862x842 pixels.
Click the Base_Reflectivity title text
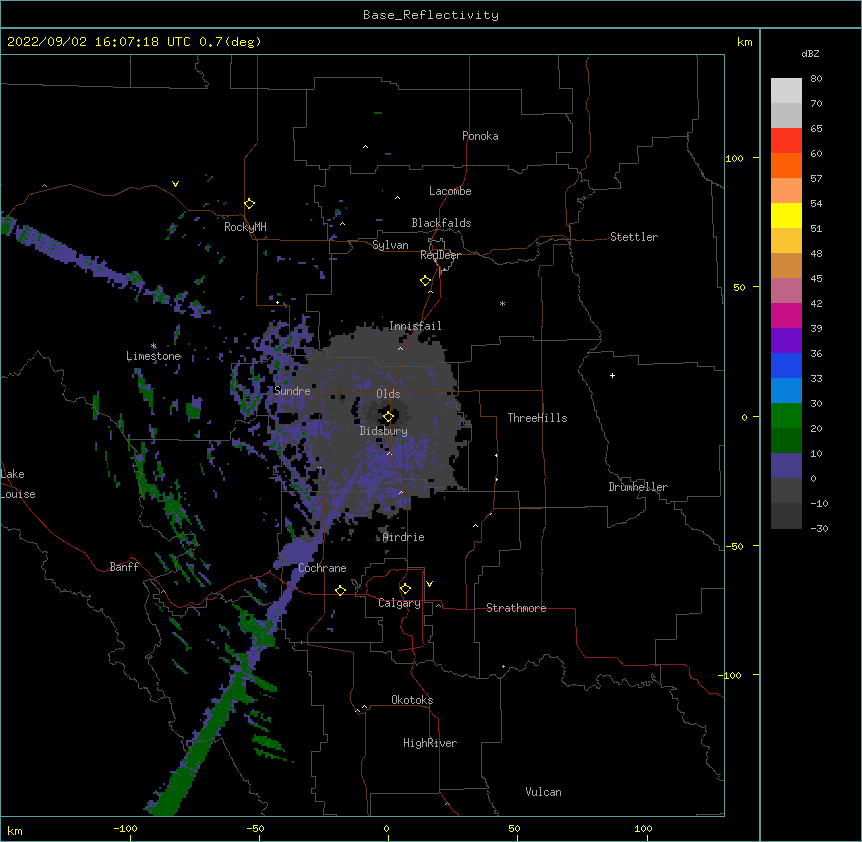pos(431,15)
